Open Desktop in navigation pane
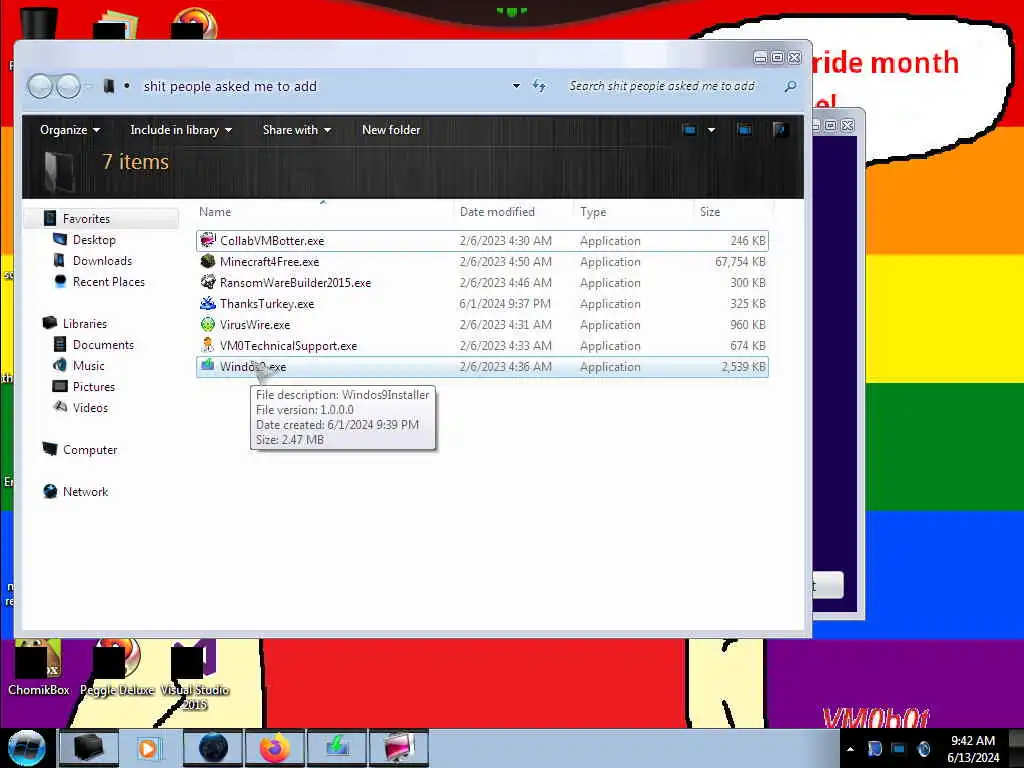This screenshot has height=768, width=1024. (x=94, y=240)
